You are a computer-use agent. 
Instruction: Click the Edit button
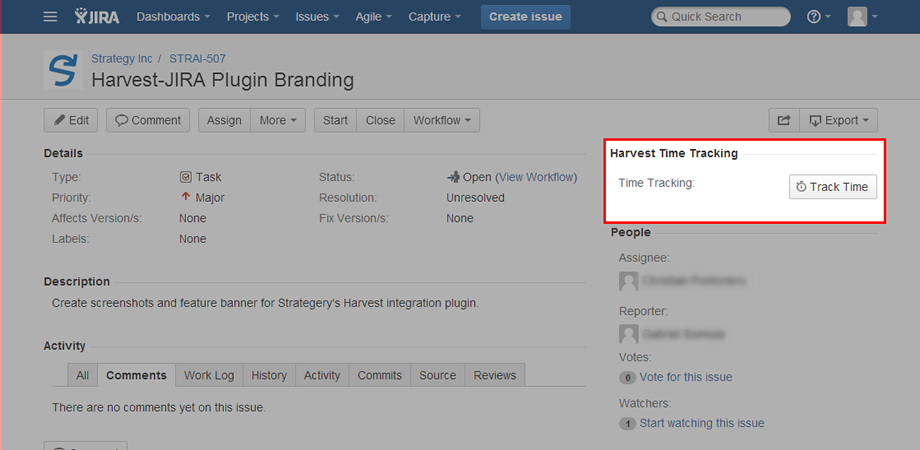(x=71, y=120)
